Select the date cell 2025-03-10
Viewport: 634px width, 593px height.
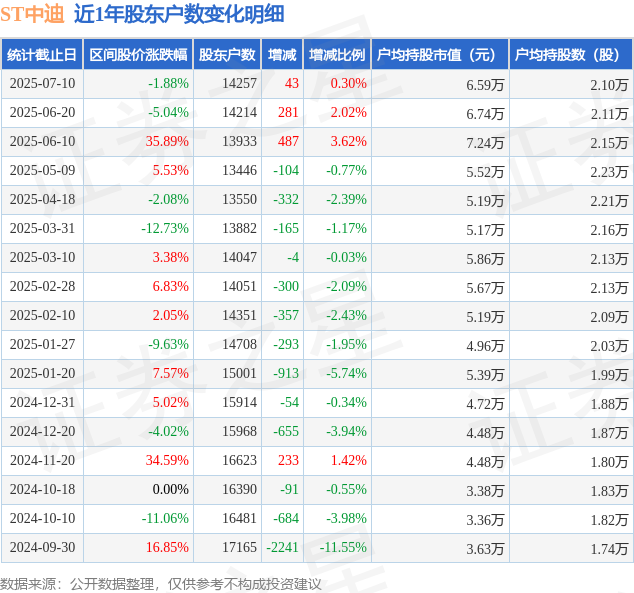42,257
